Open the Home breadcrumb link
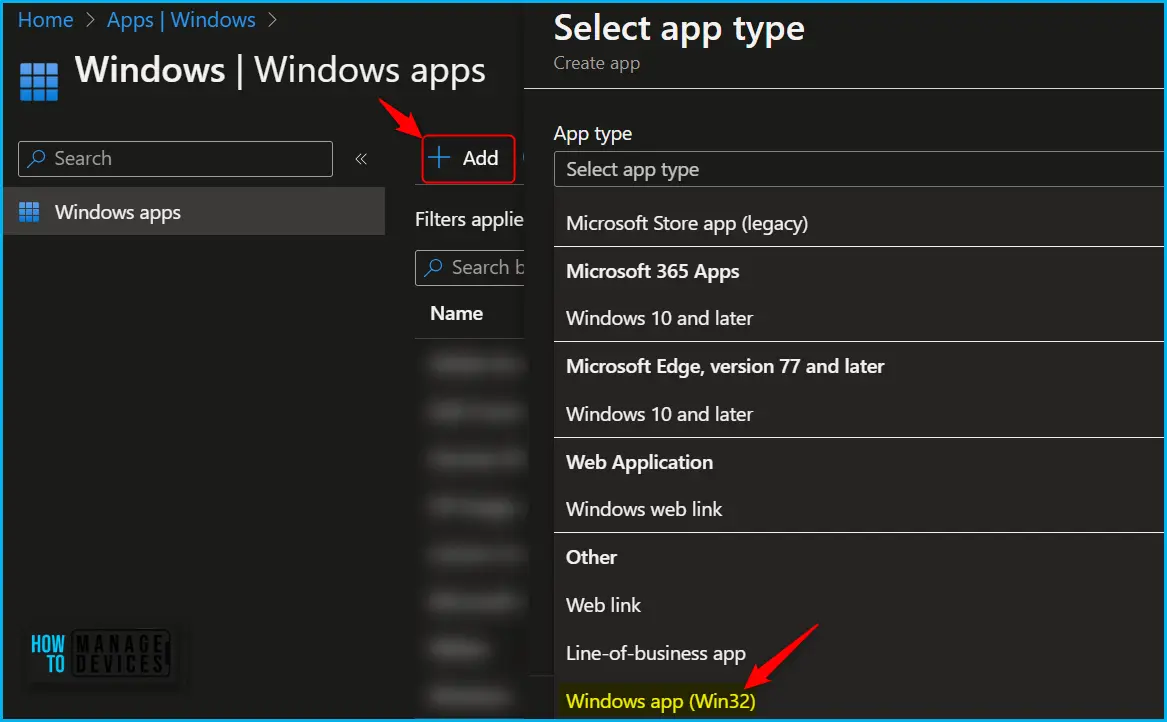 pos(45,20)
